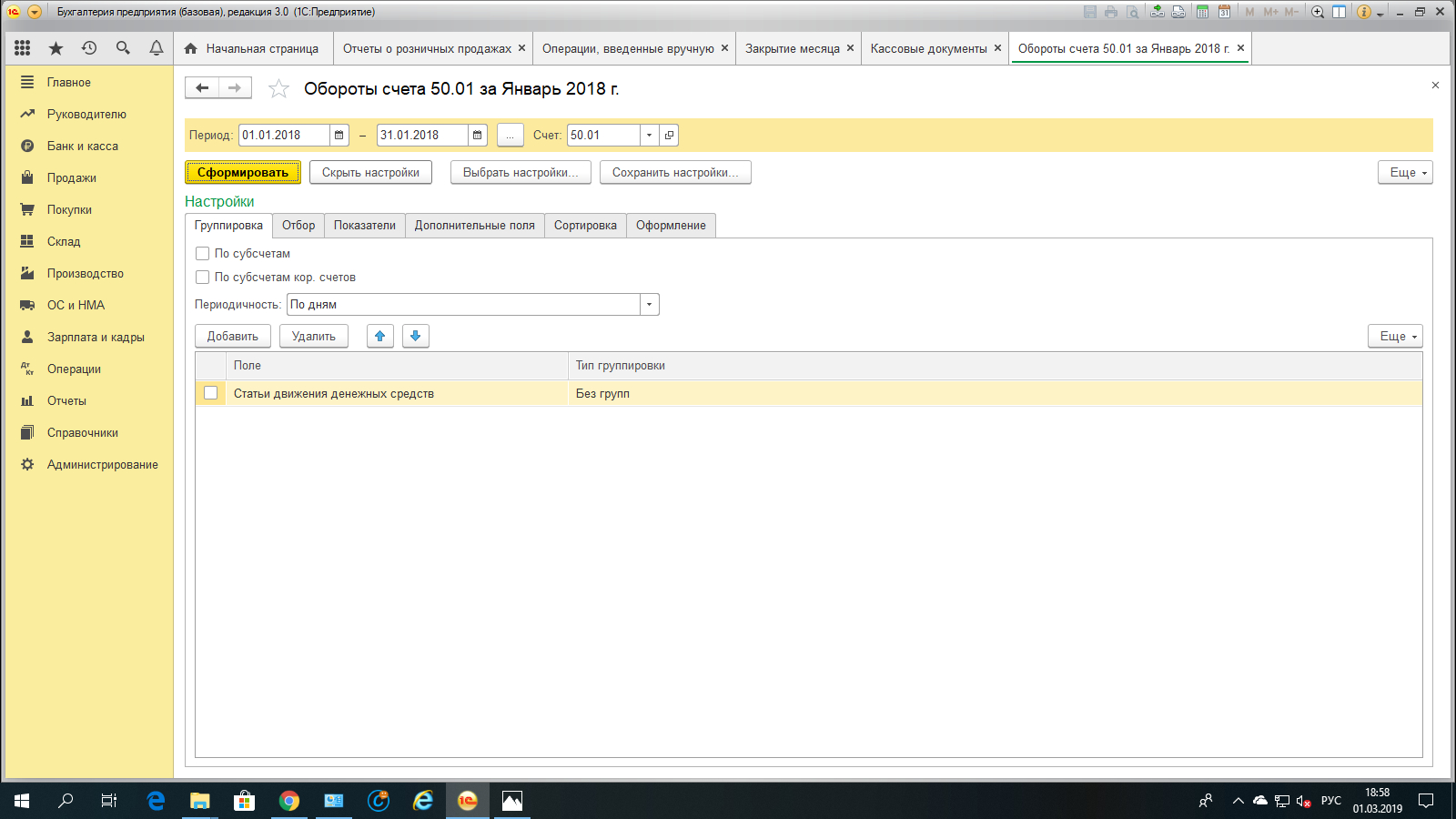Open the Favorites star panel
The image size is (1456, 819).
pyautogui.click(x=56, y=48)
